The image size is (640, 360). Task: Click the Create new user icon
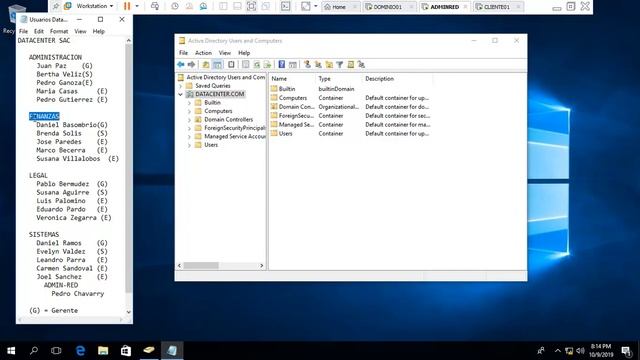[x=307, y=64]
